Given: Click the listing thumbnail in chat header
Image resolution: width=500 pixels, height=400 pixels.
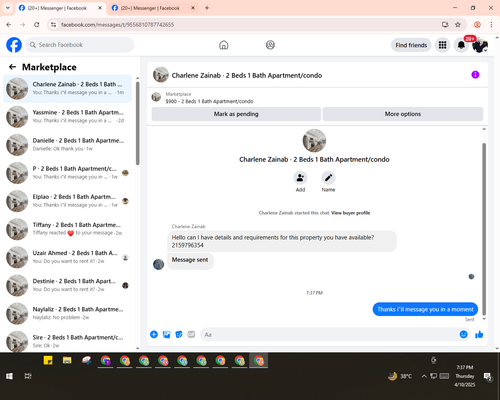Looking at the screenshot, I should tap(161, 75).
